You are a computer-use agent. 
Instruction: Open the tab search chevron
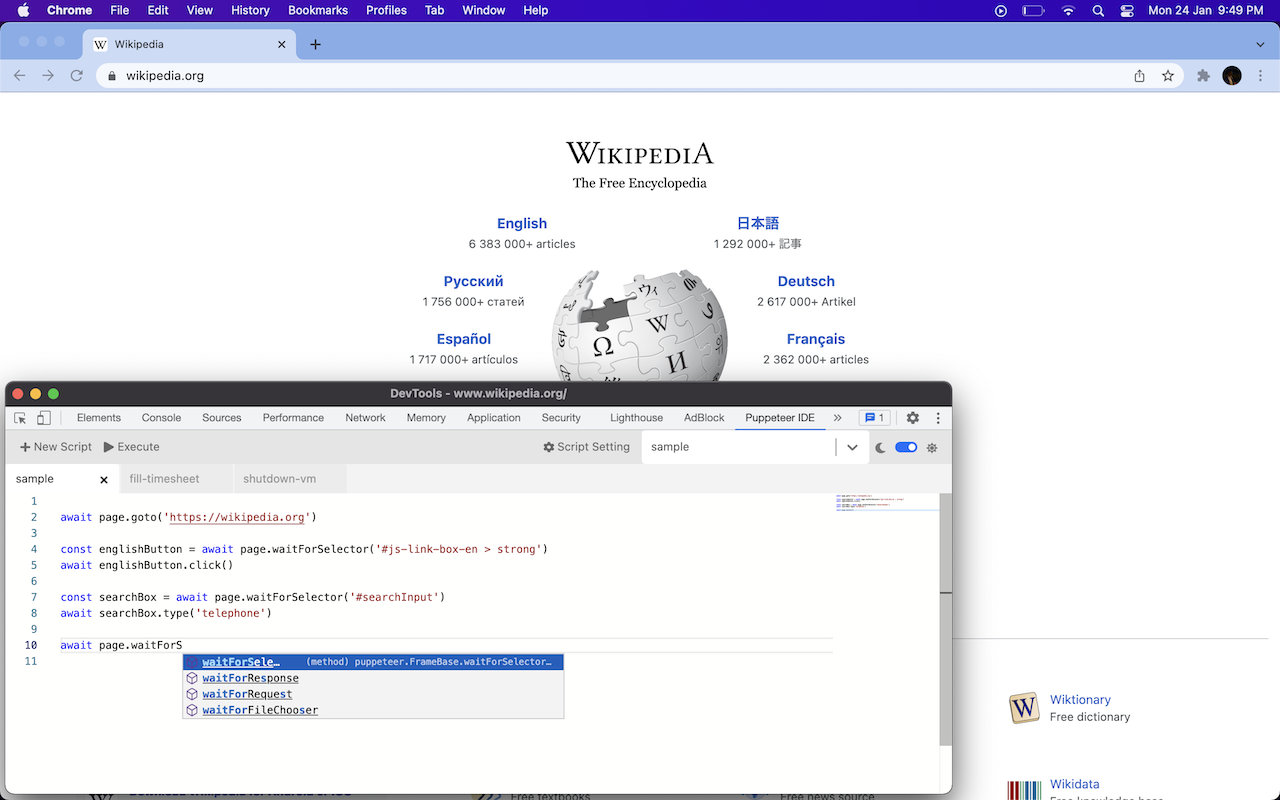pyautogui.click(x=1260, y=44)
